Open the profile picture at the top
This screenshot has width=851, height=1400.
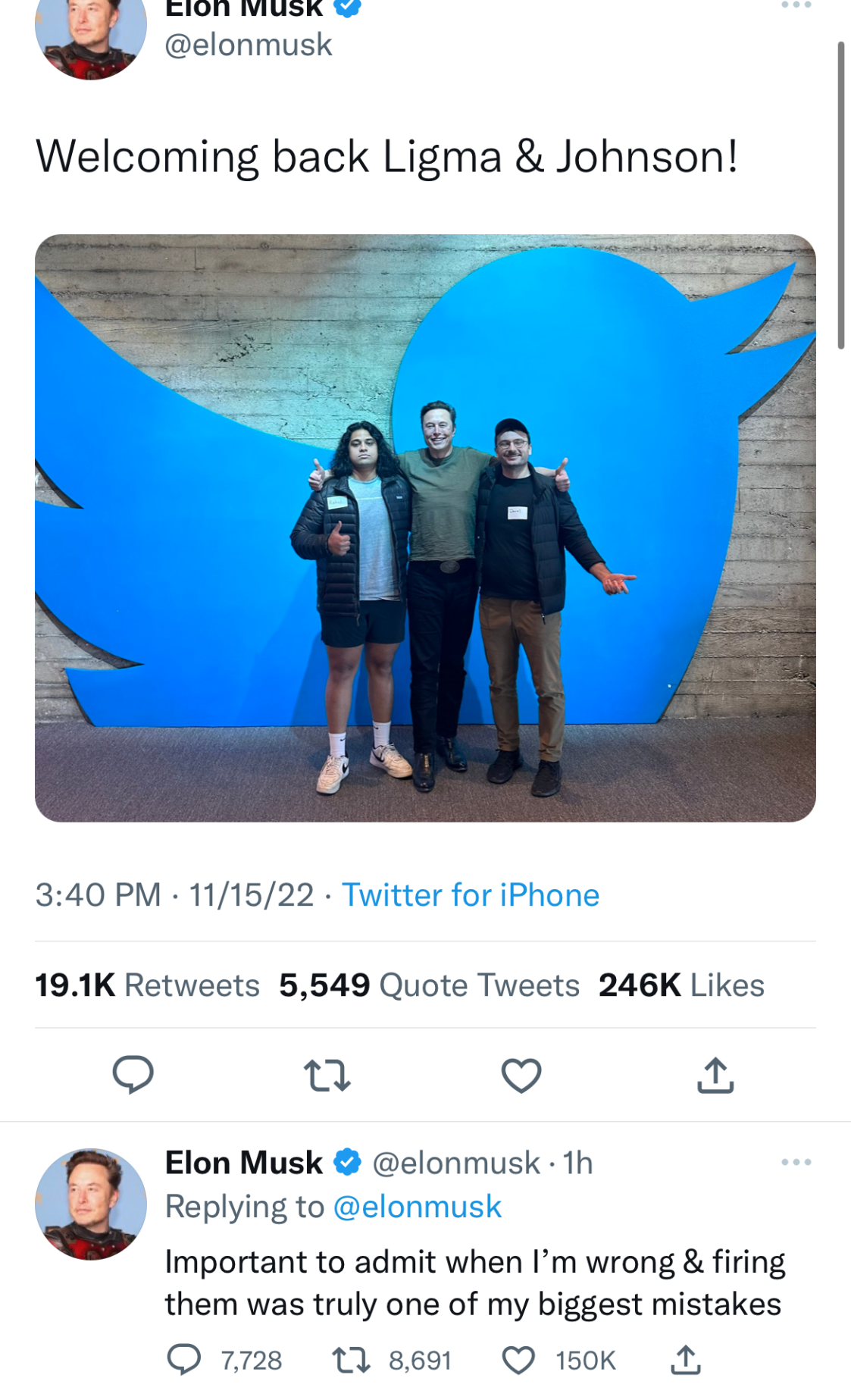point(90,34)
